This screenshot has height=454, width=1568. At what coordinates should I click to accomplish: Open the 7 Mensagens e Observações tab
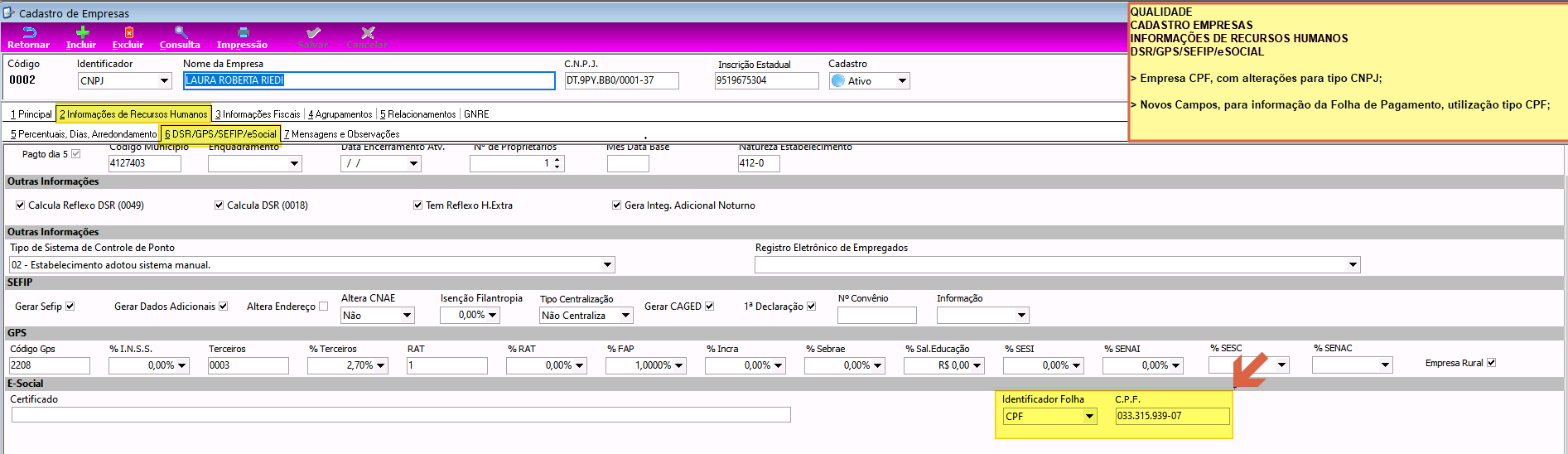[x=341, y=134]
